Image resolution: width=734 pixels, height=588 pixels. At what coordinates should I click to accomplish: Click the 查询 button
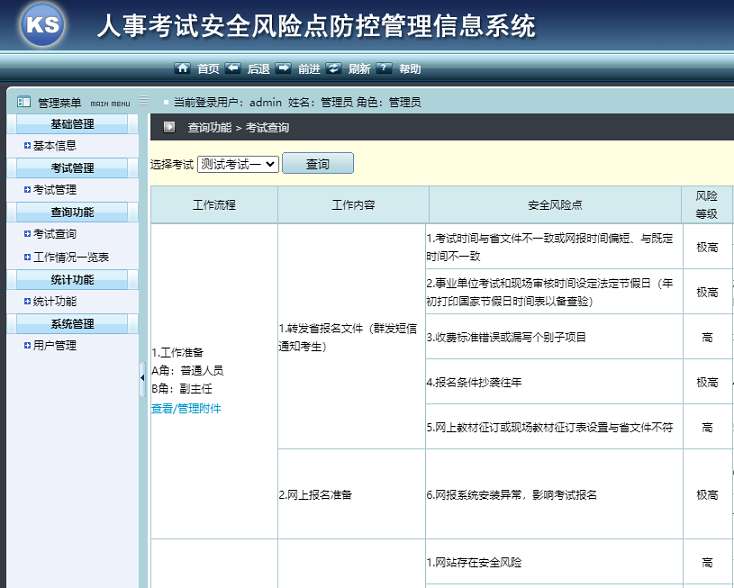point(318,163)
